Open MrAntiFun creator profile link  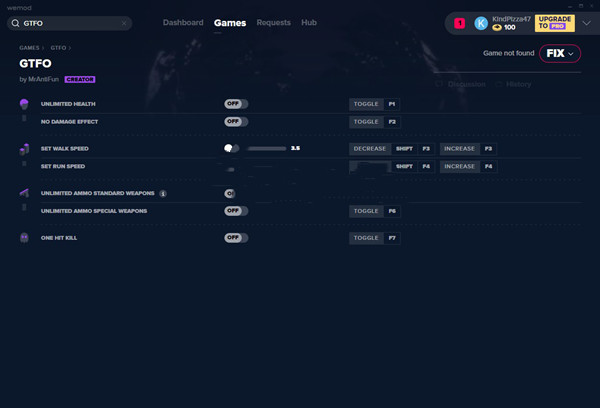(x=44, y=79)
